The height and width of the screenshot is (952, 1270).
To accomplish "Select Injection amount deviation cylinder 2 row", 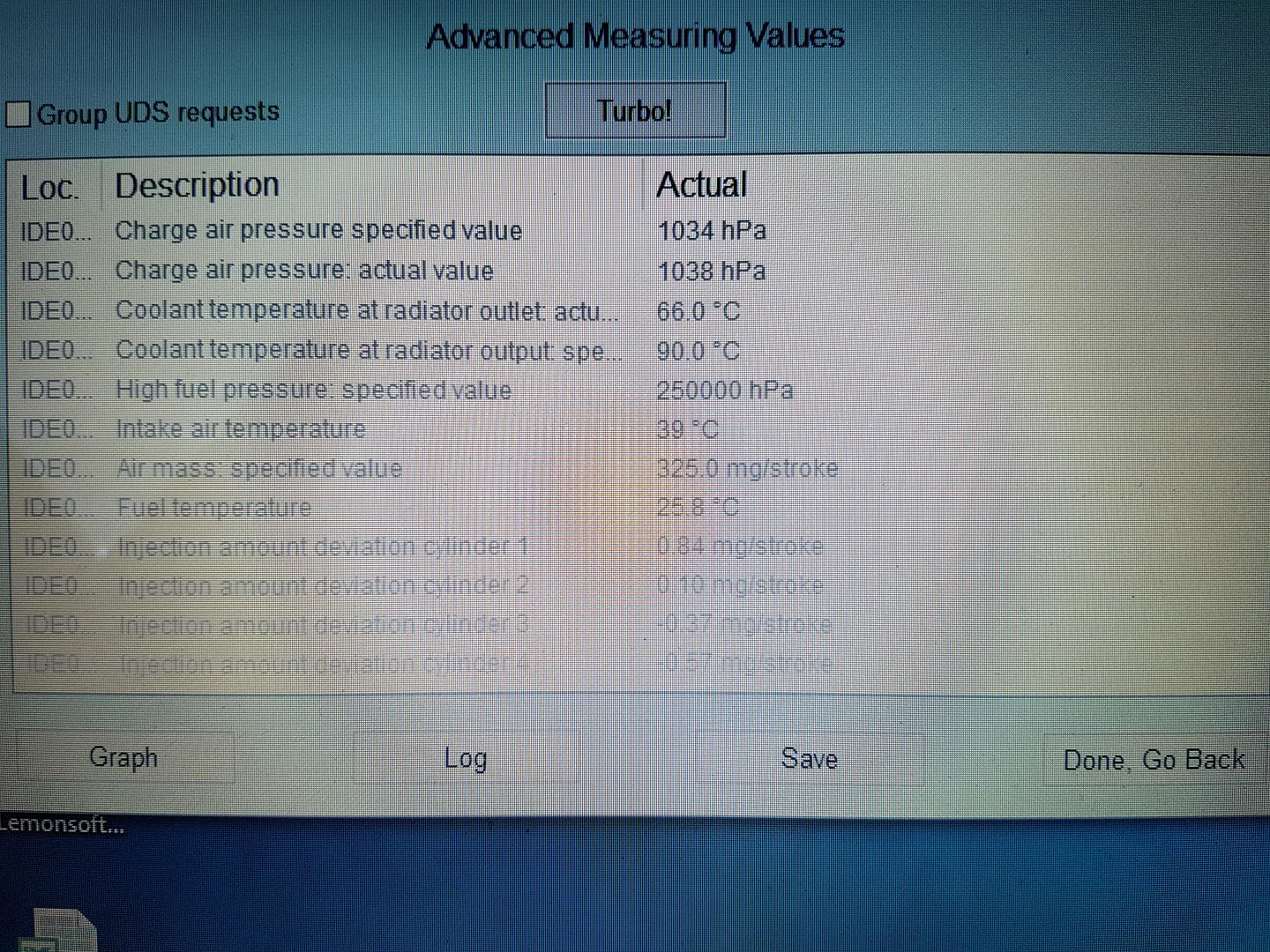I will pyautogui.click(x=323, y=585).
